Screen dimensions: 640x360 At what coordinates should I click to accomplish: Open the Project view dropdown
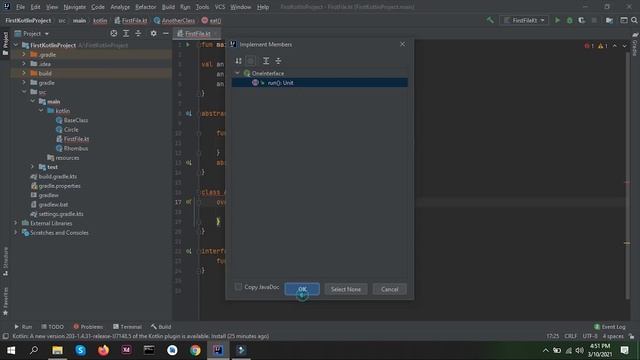click(32, 33)
